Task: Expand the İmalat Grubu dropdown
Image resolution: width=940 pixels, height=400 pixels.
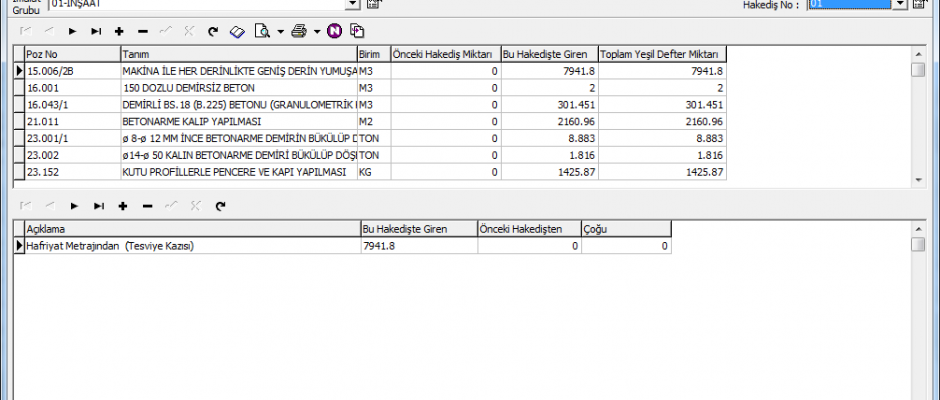Action: click(352, 4)
